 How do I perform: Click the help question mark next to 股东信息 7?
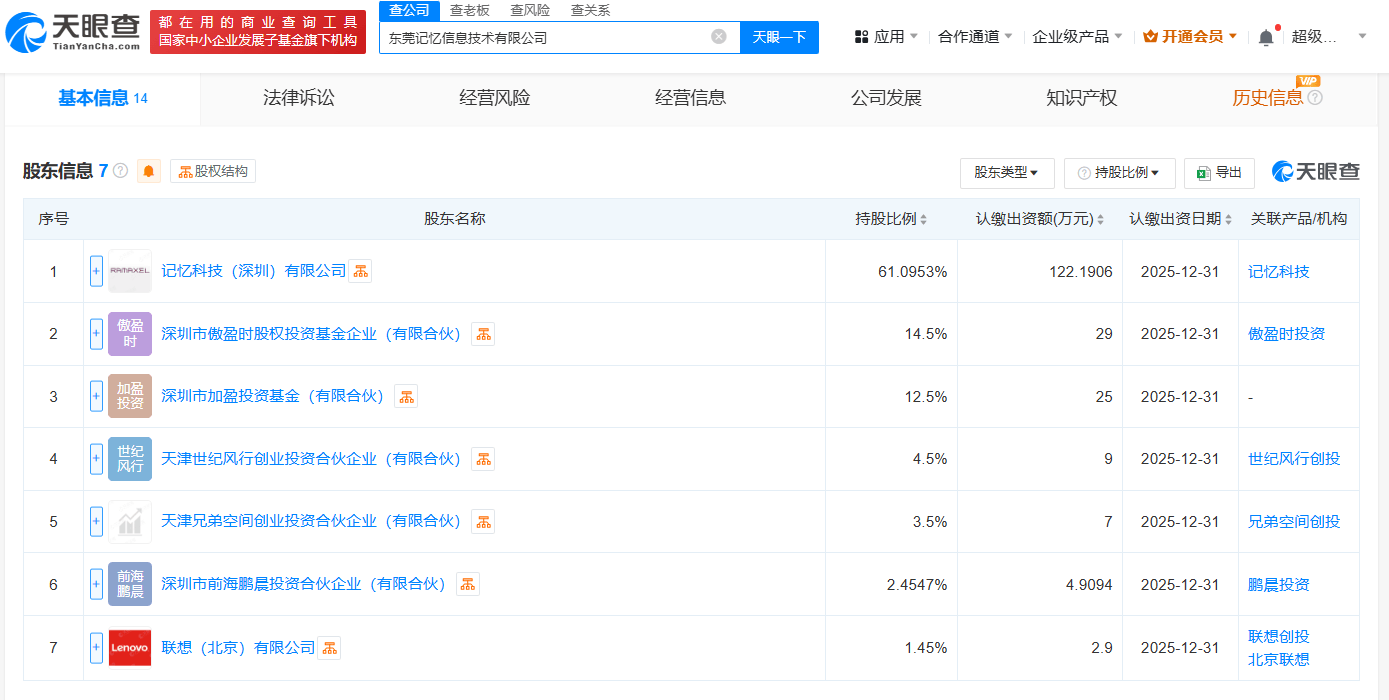[120, 170]
